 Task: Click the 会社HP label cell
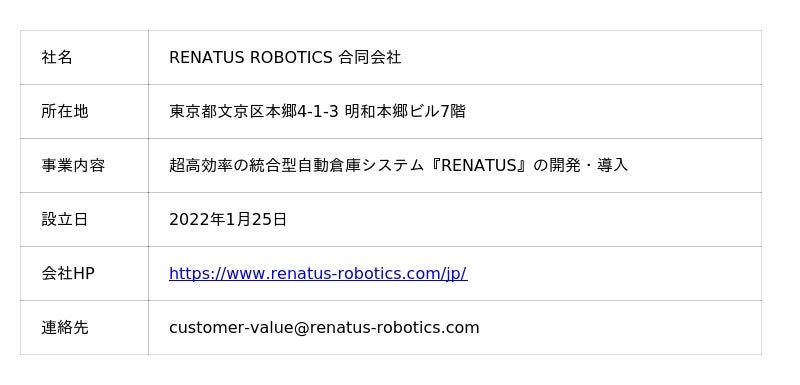(84, 273)
